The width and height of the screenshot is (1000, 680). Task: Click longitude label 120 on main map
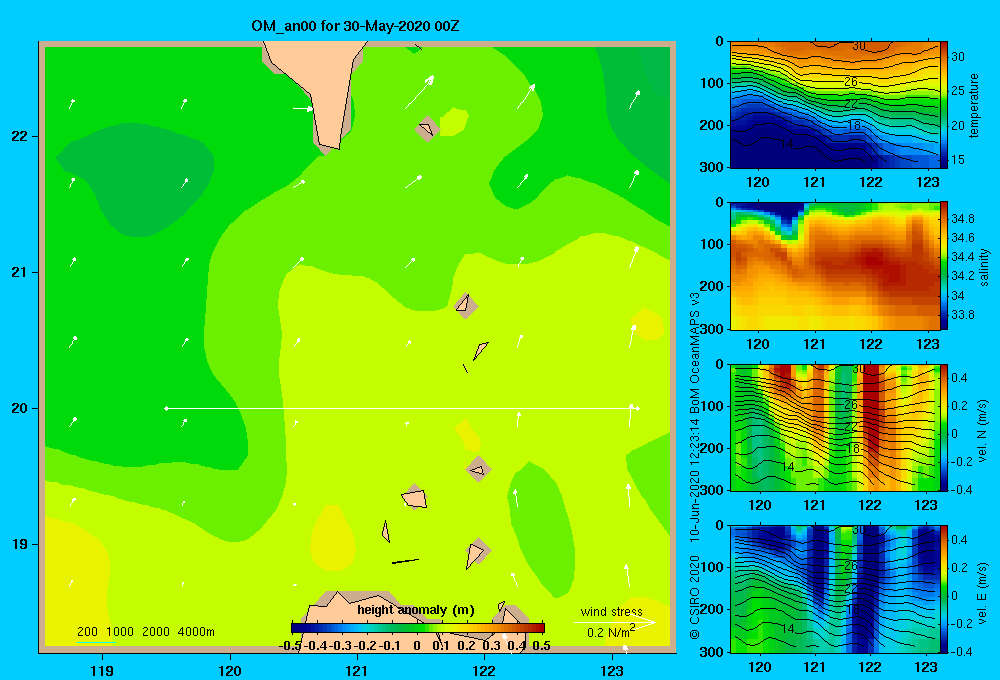click(x=230, y=670)
